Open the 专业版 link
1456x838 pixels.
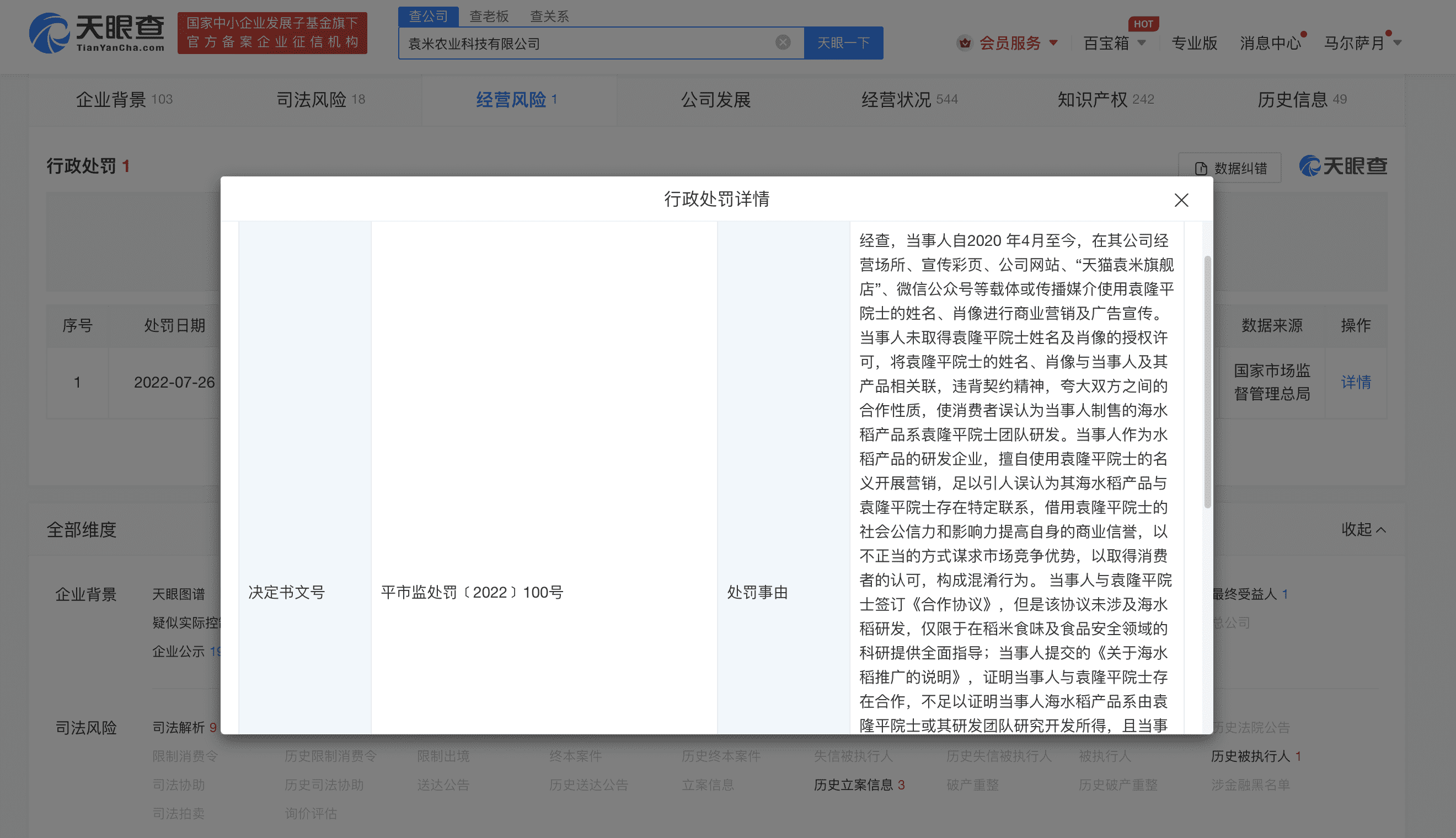(1194, 42)
